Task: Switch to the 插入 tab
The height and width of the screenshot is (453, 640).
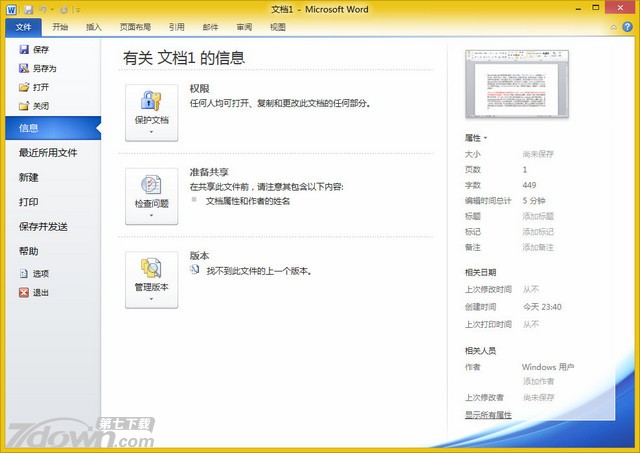Action: click(94, 27)
